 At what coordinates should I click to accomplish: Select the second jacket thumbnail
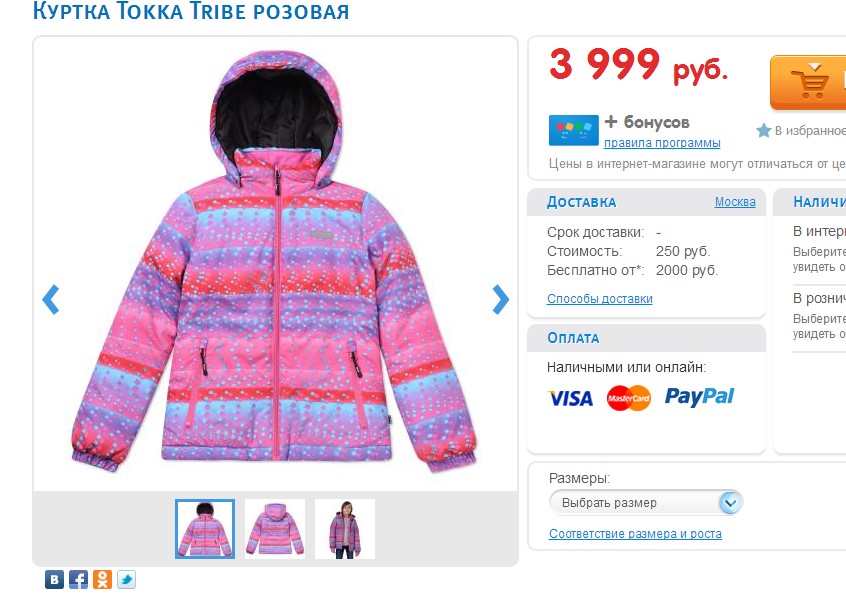pyautogui.click(x=275, y=529)
